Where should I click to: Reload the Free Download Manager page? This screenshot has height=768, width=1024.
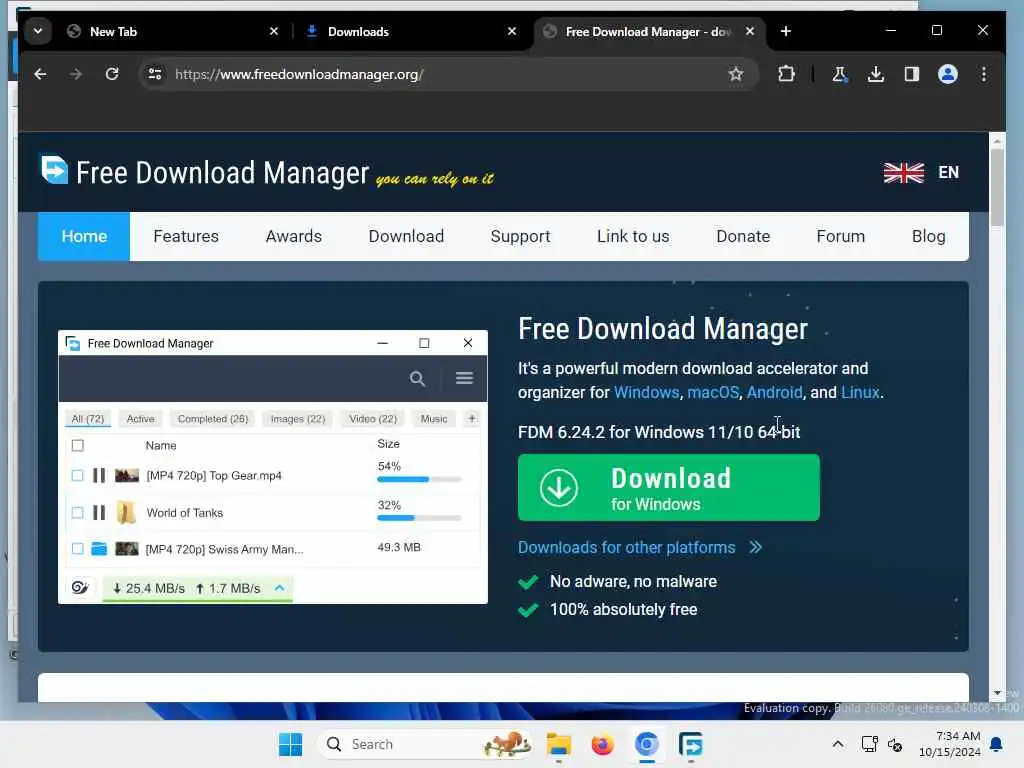(x=112, y=74)
